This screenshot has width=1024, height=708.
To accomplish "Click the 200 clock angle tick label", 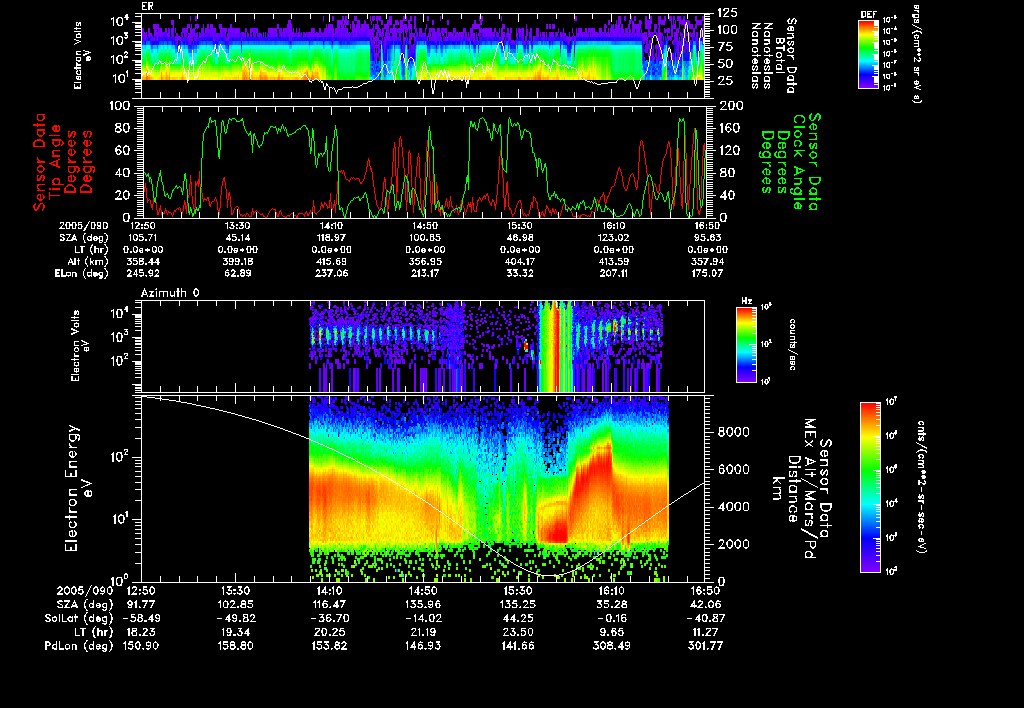I will (x=731, y=106).
